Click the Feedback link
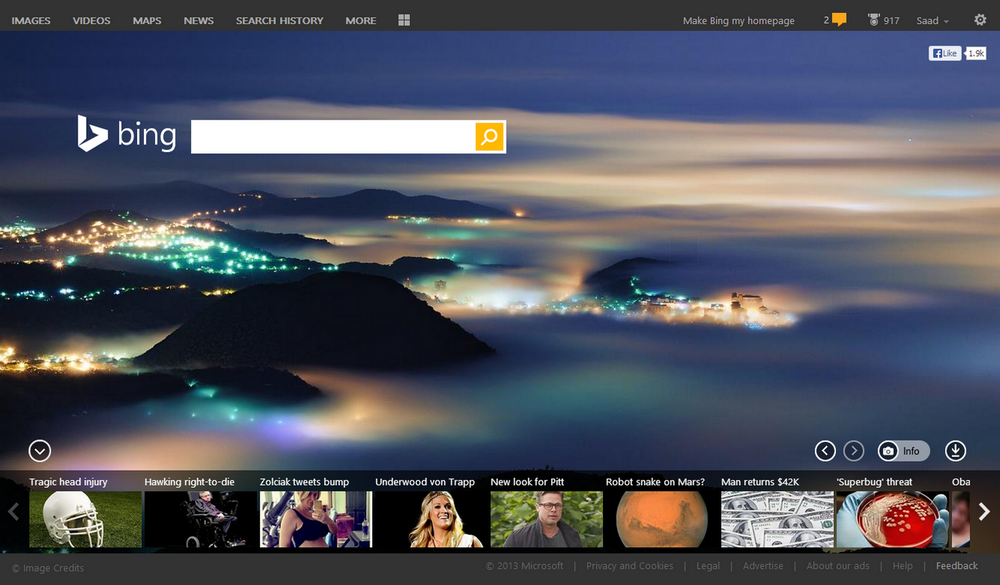Viewport: 1000px width, 585px height. pos(957,566)
